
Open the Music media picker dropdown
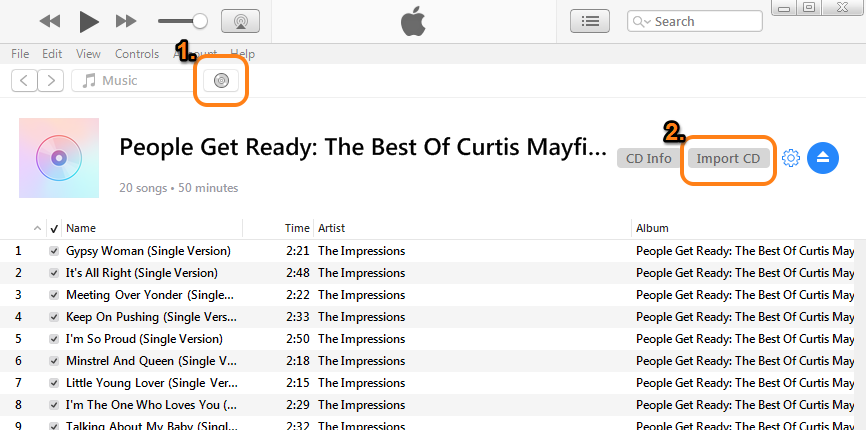tap(133, 81)
